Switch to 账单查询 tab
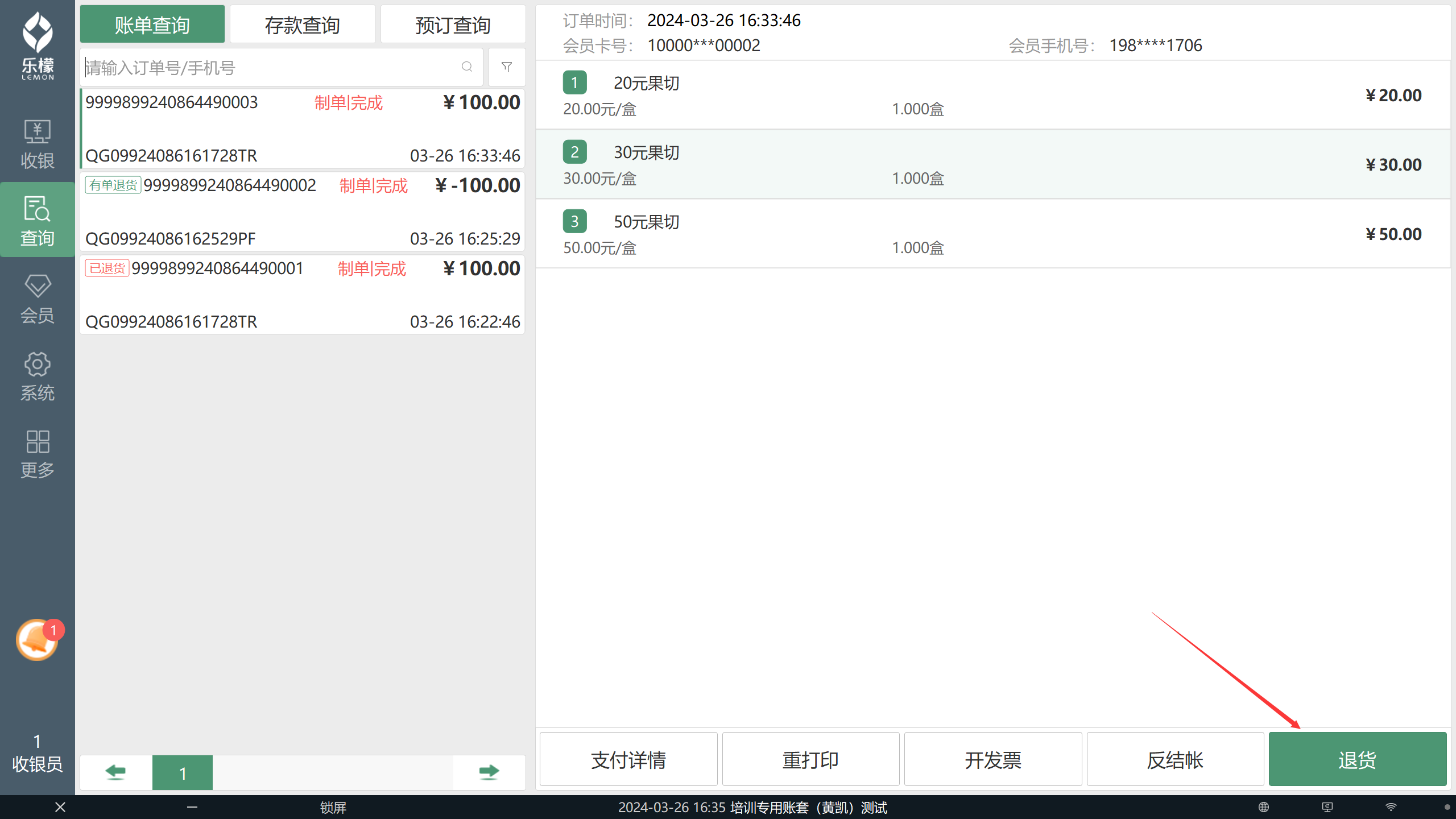 pos(152,25)
